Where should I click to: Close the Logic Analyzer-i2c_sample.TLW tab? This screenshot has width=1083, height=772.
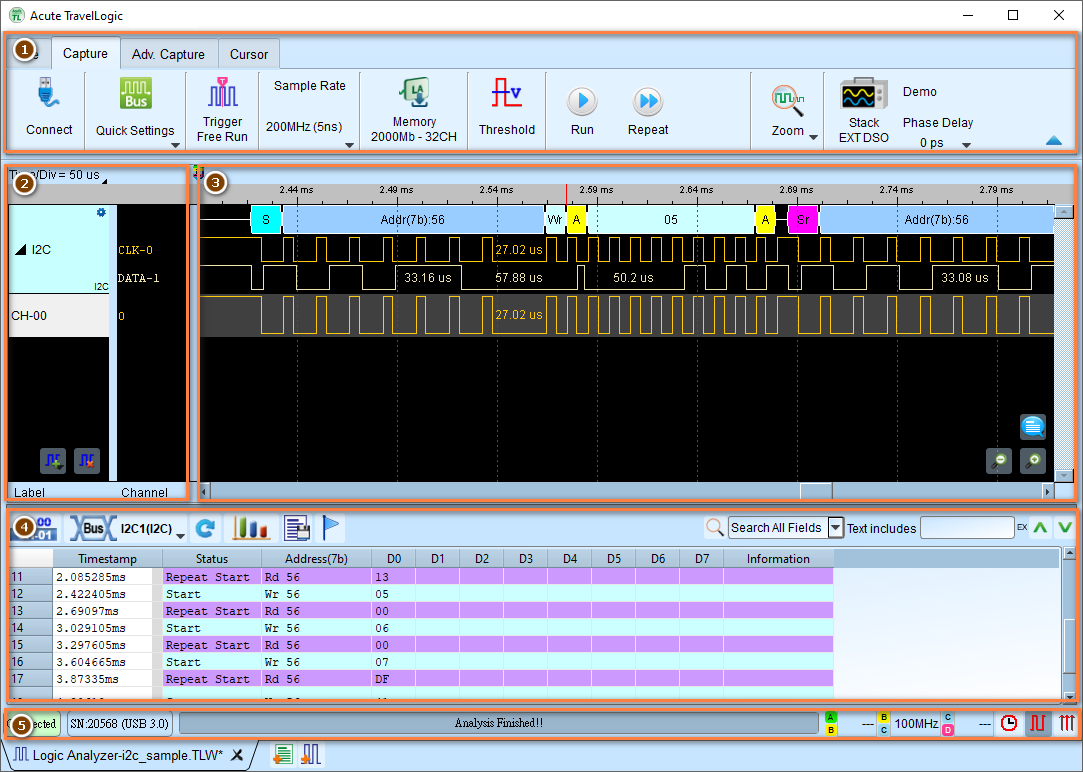point(237,755)
